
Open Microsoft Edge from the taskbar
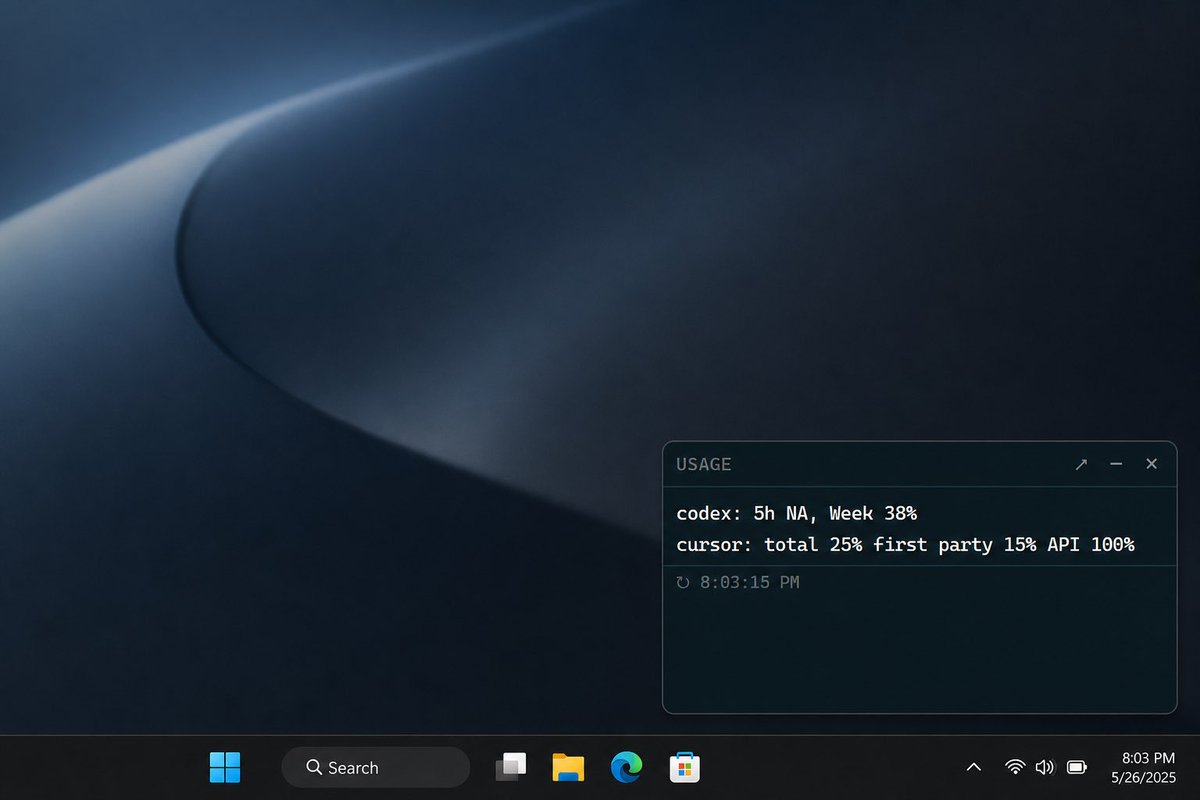[626, 767]
